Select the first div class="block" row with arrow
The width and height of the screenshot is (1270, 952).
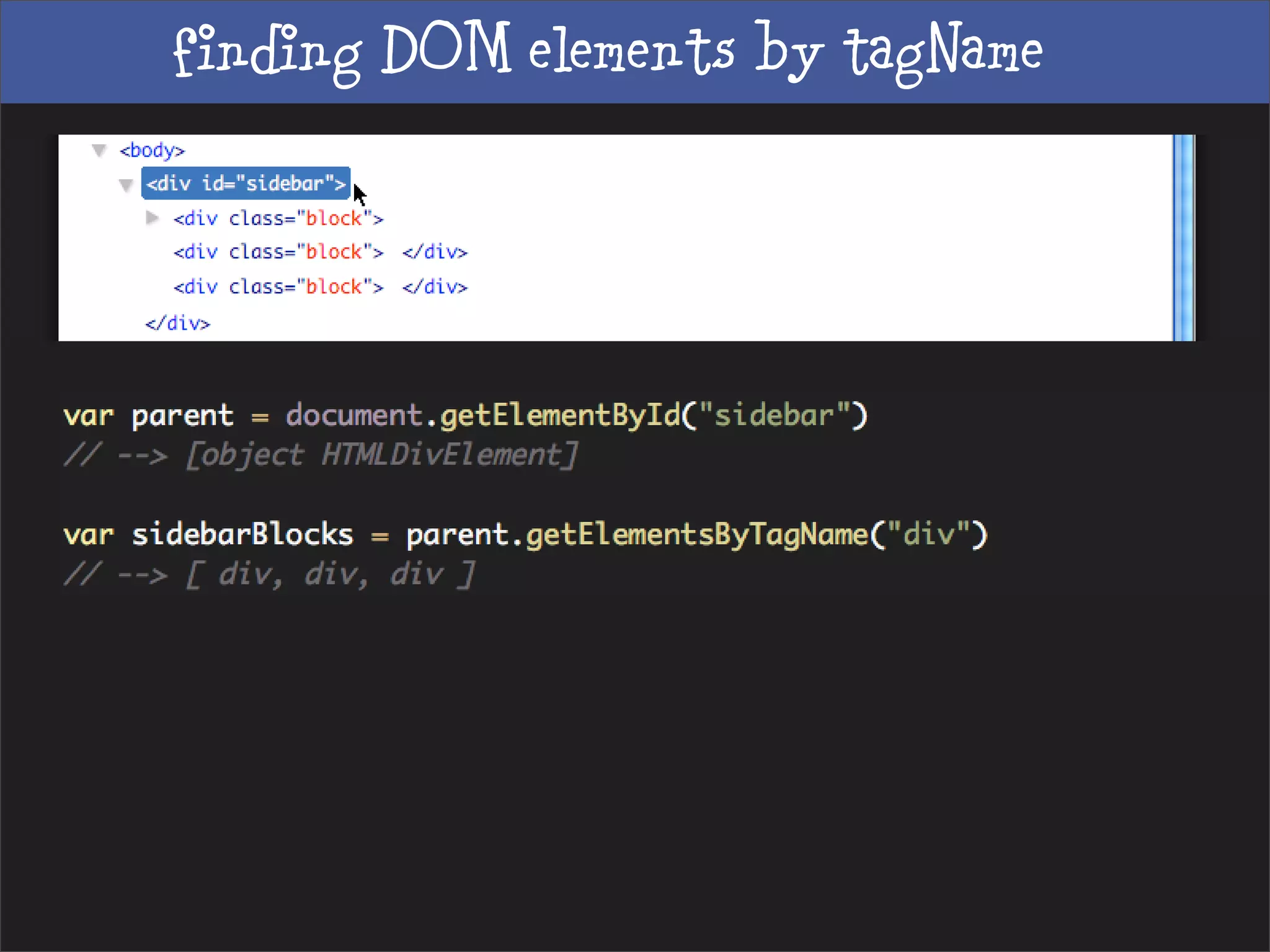click(278, 218)
